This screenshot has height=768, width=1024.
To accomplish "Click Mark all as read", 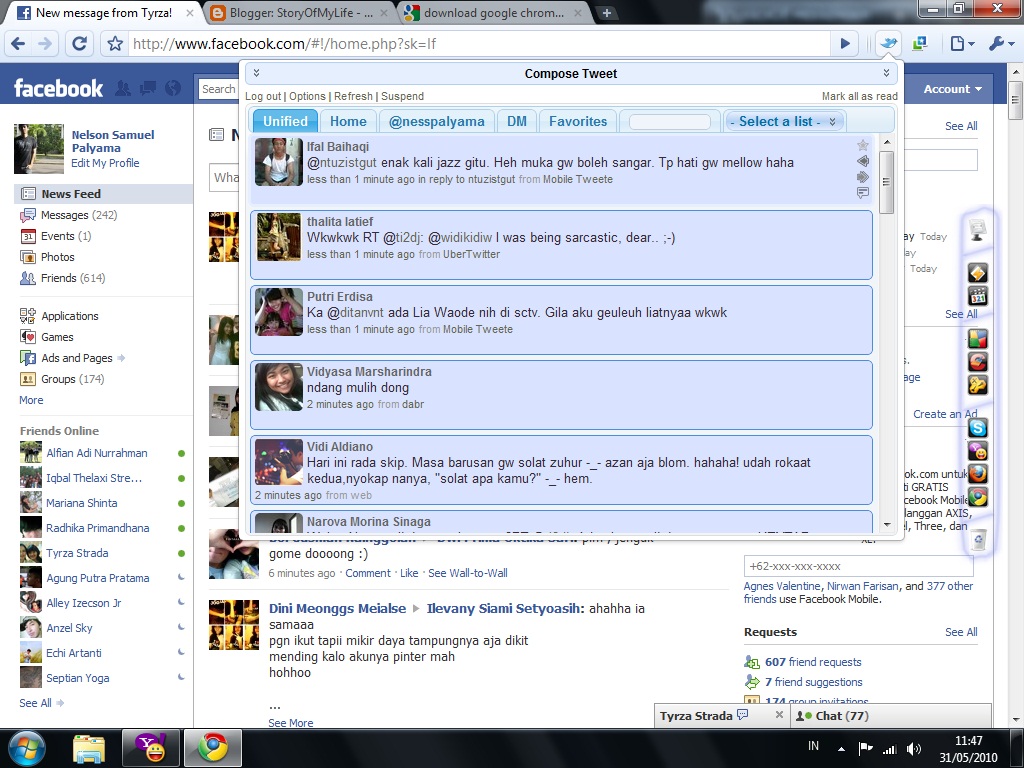I will tap(859, 96).
